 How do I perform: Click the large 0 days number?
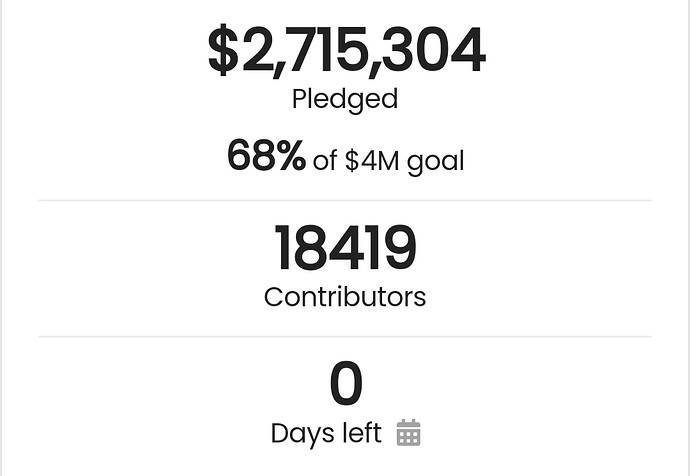tap(346, 383)
